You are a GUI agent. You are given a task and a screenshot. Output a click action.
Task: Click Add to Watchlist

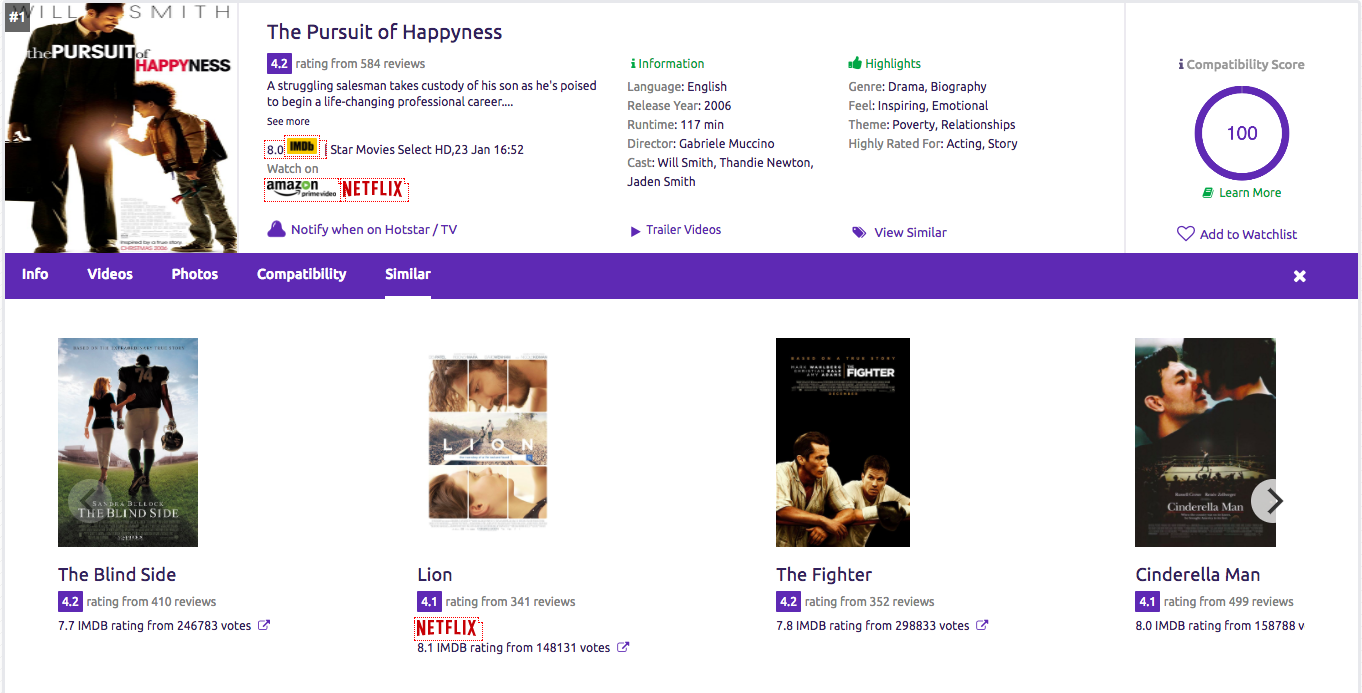pos(1248,234)
